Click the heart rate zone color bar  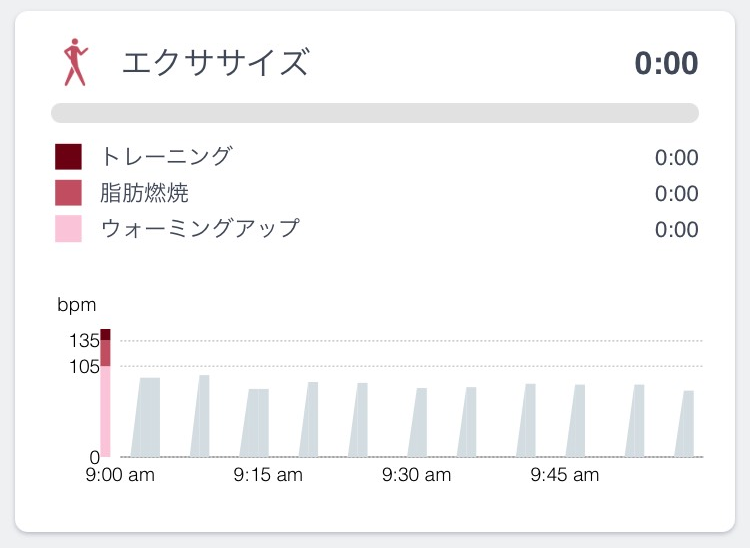tap(105, 392)
